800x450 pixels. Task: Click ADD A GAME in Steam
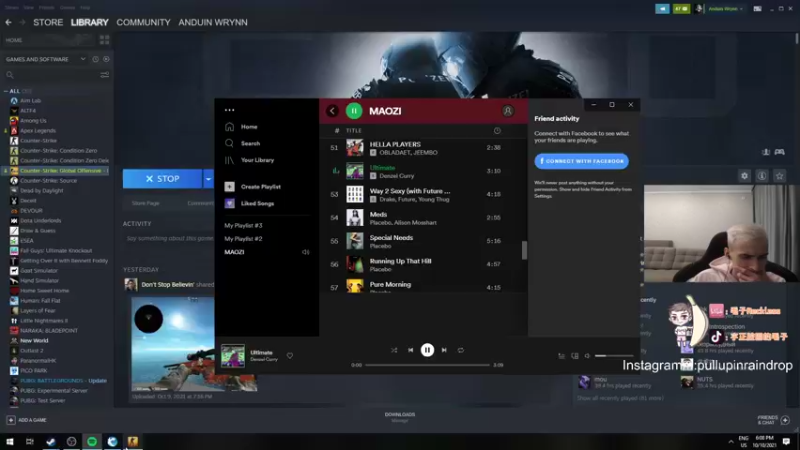27,420
